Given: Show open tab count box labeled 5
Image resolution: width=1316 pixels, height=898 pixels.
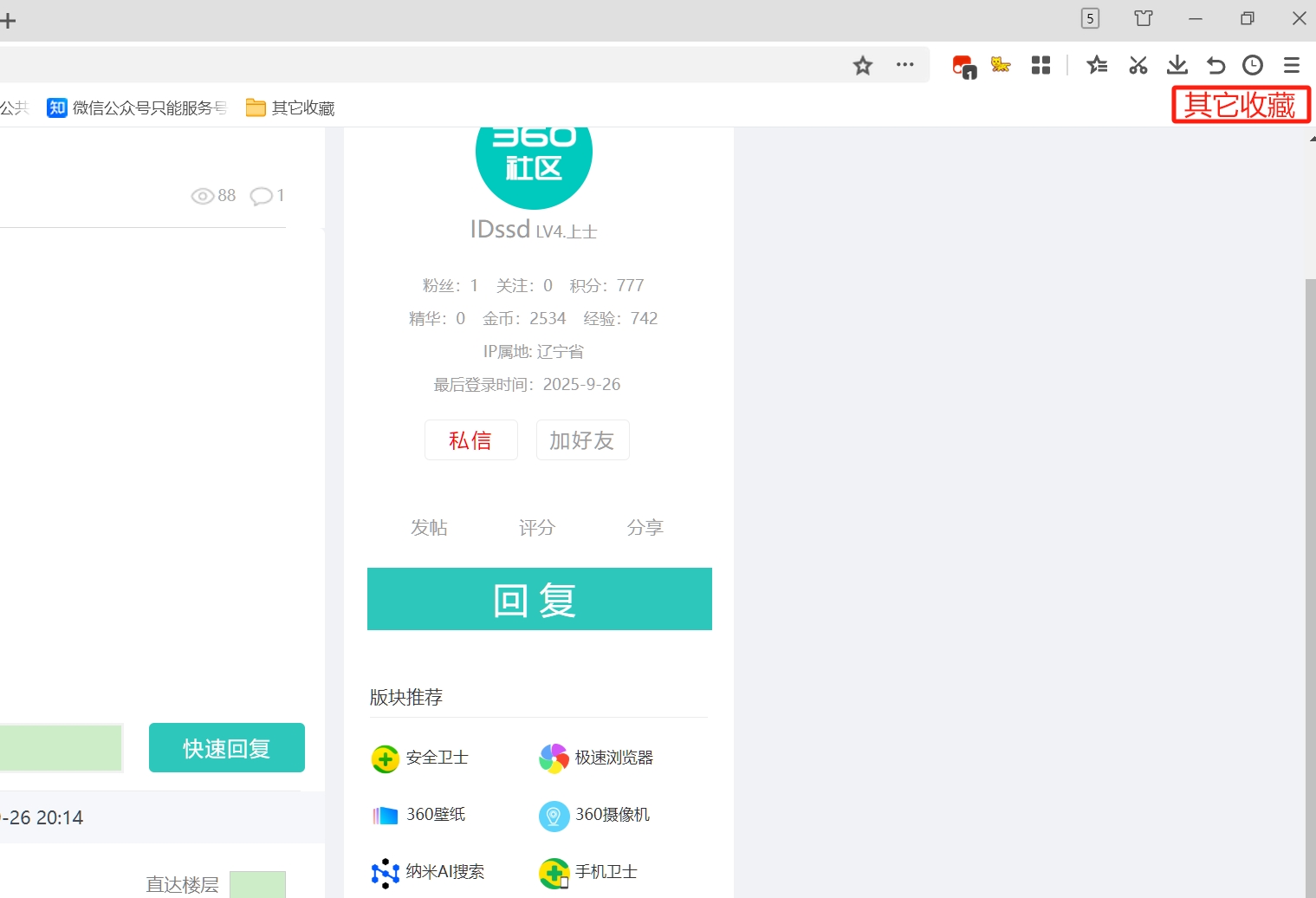Looking at the screenshot, I should pos(1091,18).
